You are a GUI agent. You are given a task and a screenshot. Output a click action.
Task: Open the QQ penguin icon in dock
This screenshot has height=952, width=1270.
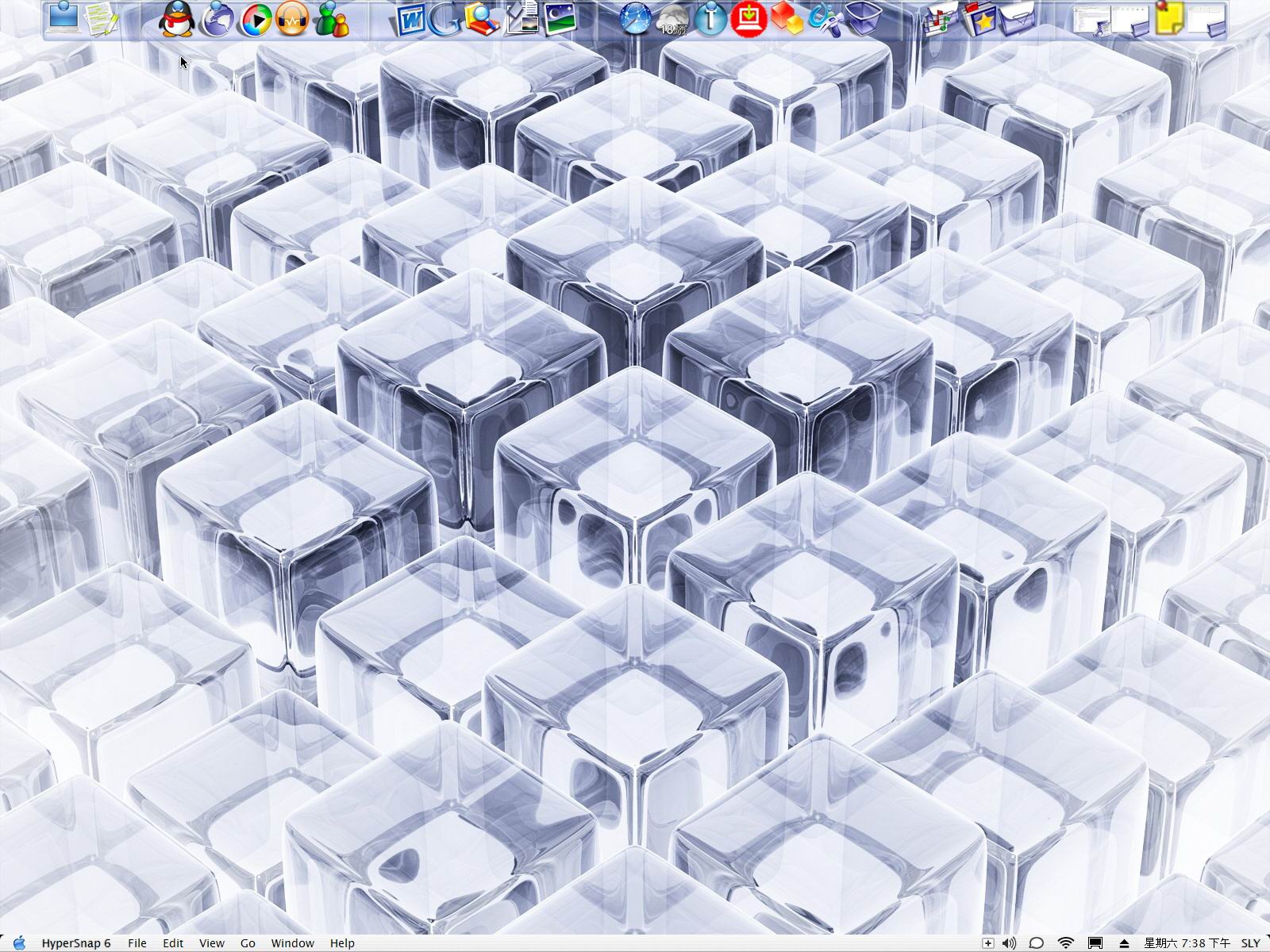(x=176, y=18)
